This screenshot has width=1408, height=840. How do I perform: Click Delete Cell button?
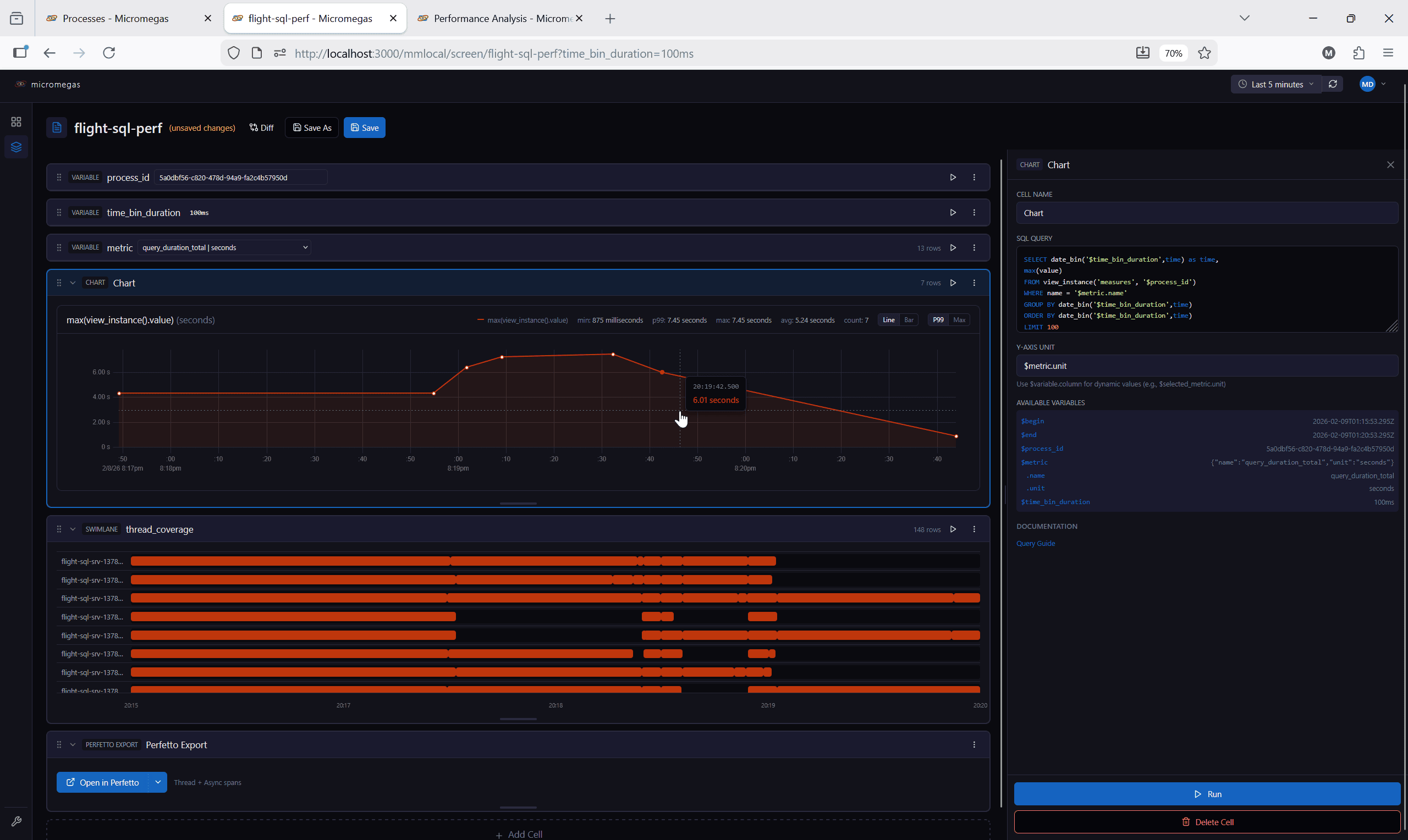coord(1207,821)
